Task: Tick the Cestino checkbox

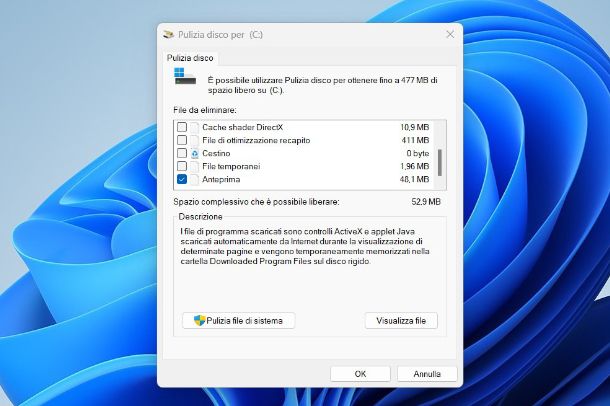Action: coord(182,153)
